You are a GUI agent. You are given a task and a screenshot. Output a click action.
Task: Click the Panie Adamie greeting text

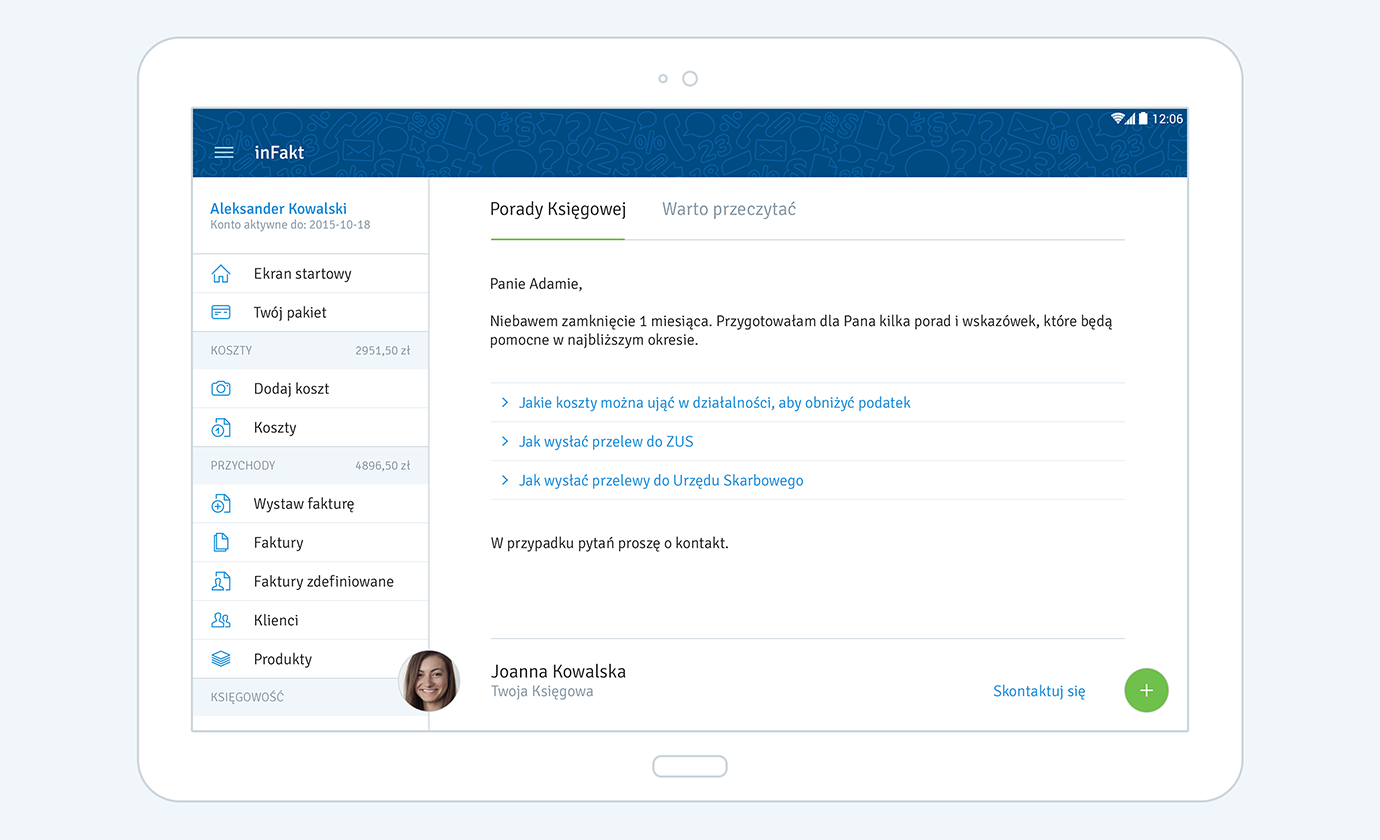click(536, 284)
